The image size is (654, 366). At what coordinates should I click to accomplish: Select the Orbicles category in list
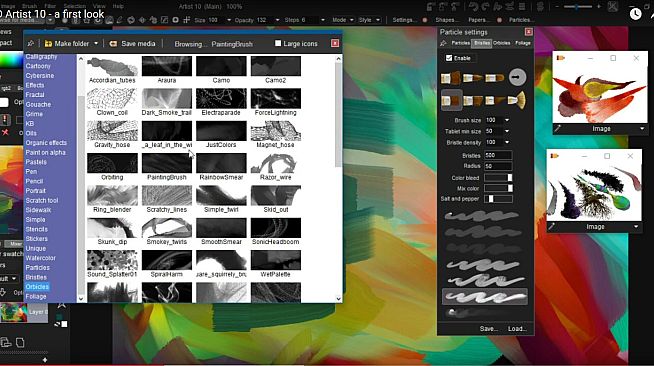[x=37, y=287]
